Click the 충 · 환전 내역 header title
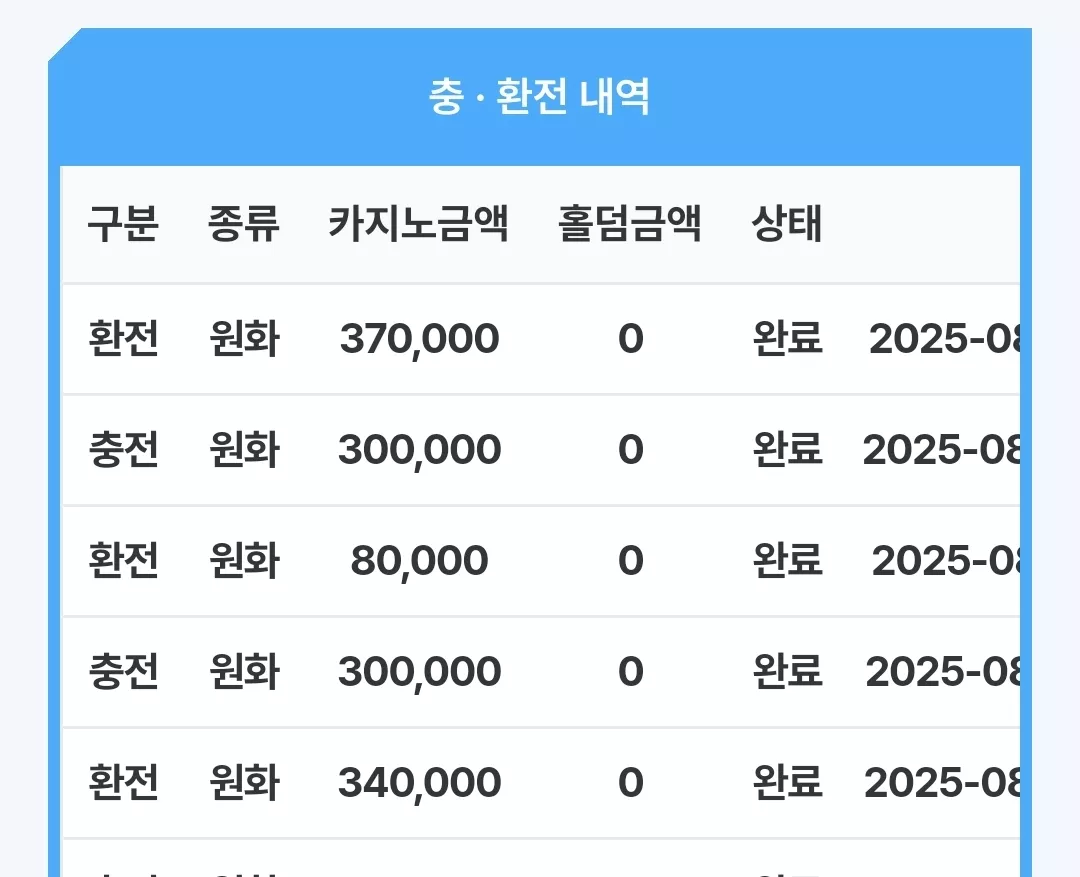The width and height of the screenshot is (1080, 877). 539,96
